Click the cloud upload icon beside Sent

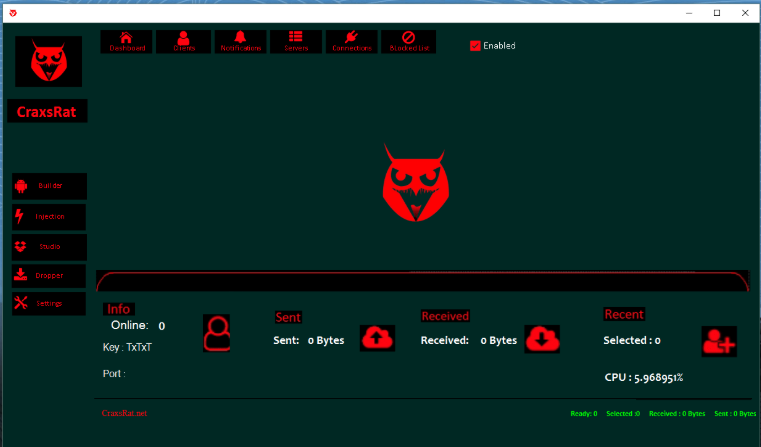click(x=377, y=338)
